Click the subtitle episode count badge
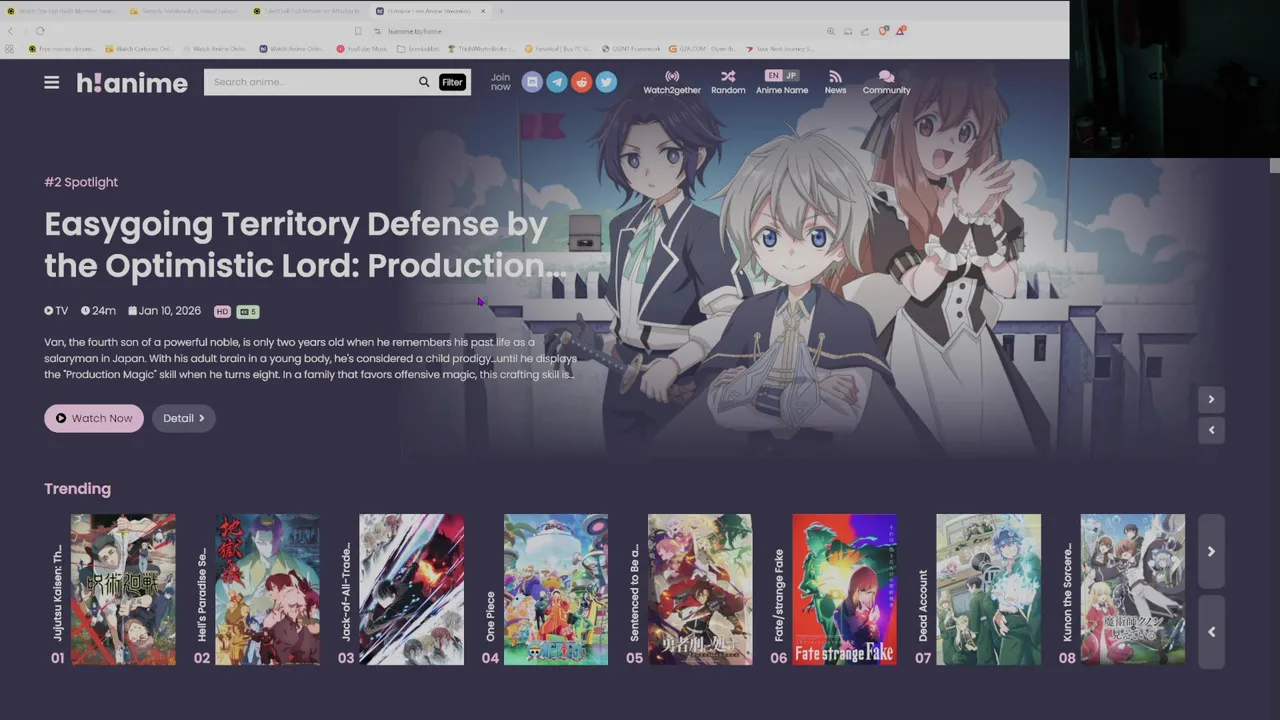 248,311
